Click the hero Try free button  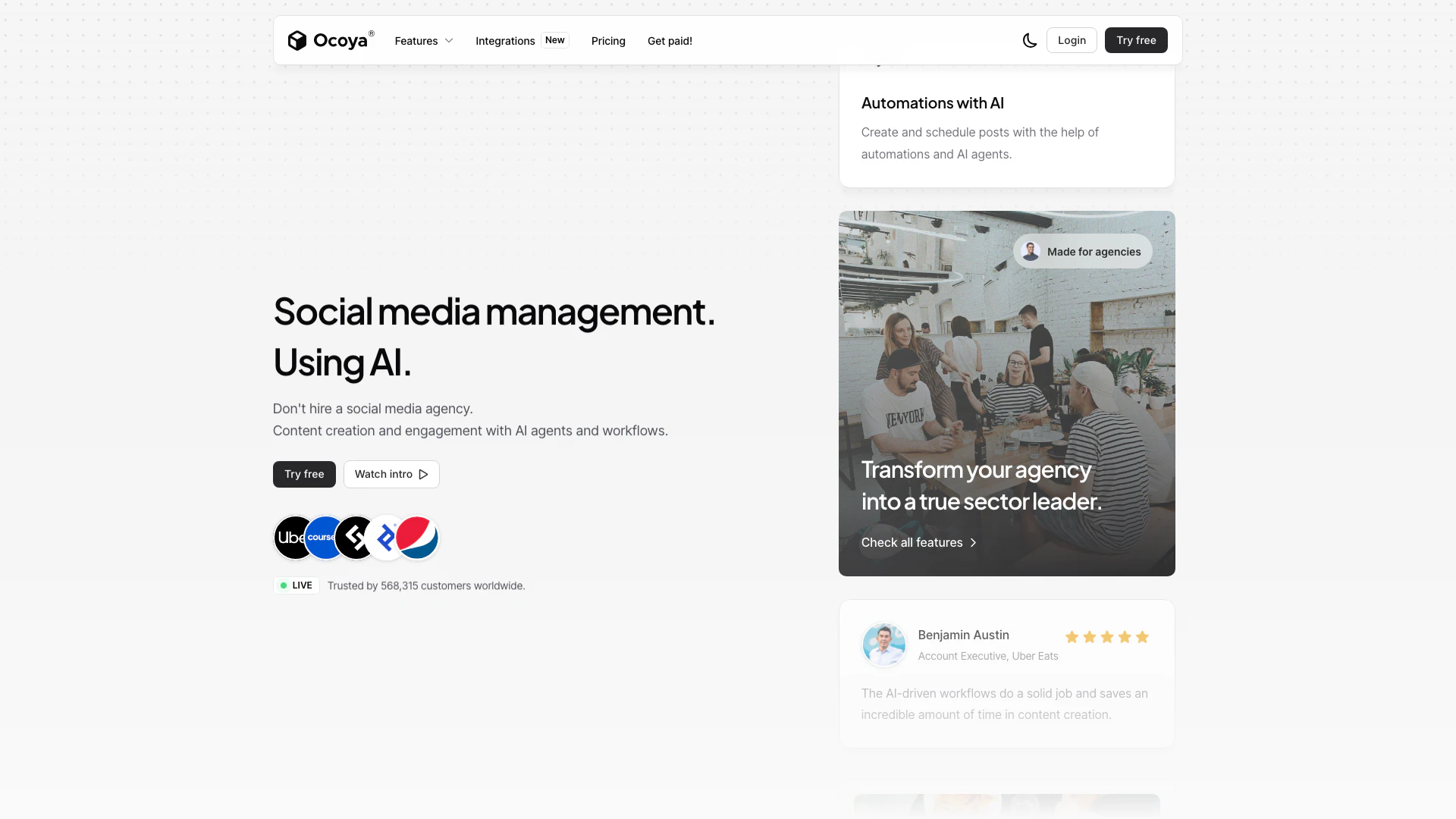point(304,474)
